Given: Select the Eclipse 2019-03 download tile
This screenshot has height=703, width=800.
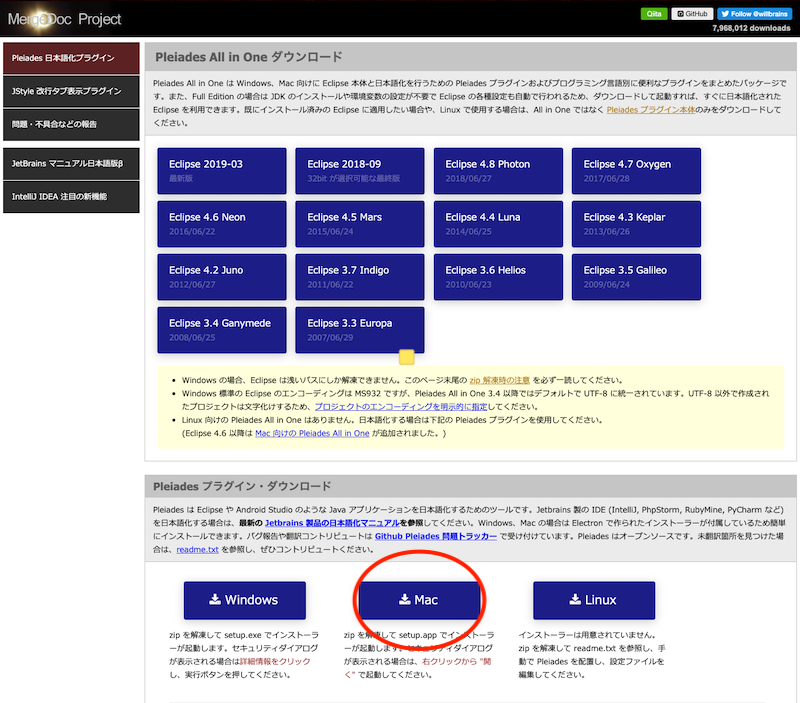Looking at the screenshot, I should click(x=222, y=171).
